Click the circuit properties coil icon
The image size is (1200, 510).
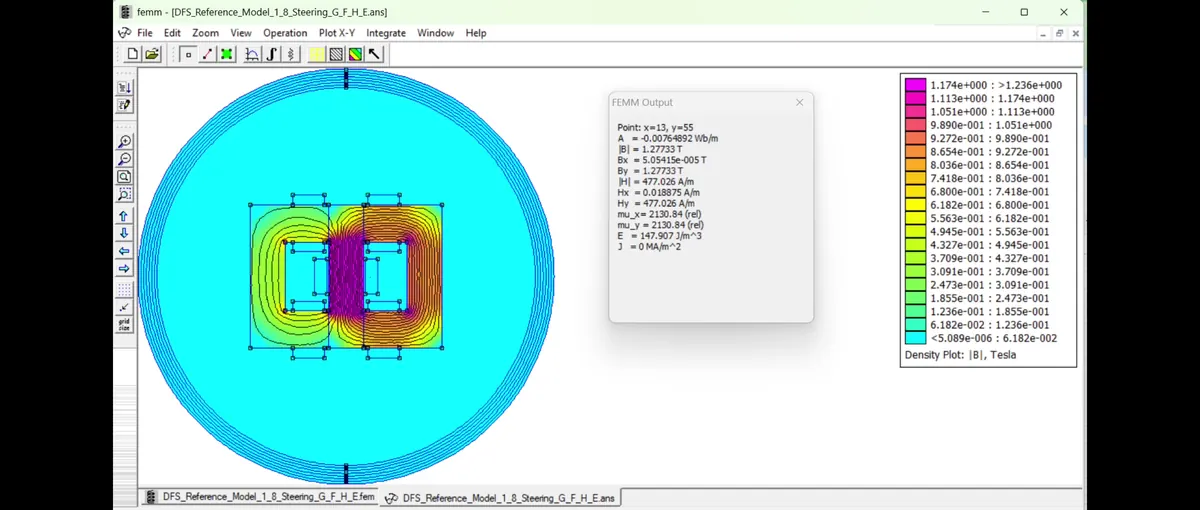coord(291,54)
